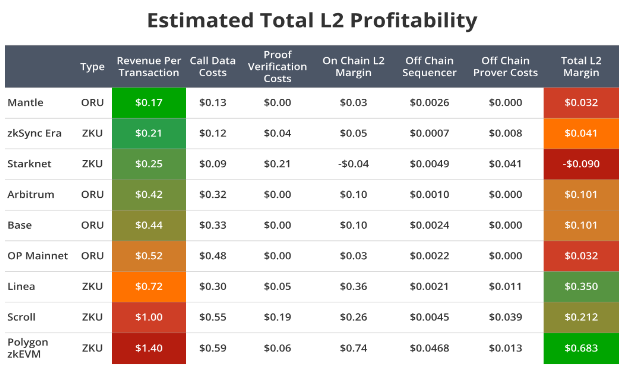The height and width of the screenshot is (368, 627).
Task: Select the Revenue Per Transaction column header
Action: [149, 66]
